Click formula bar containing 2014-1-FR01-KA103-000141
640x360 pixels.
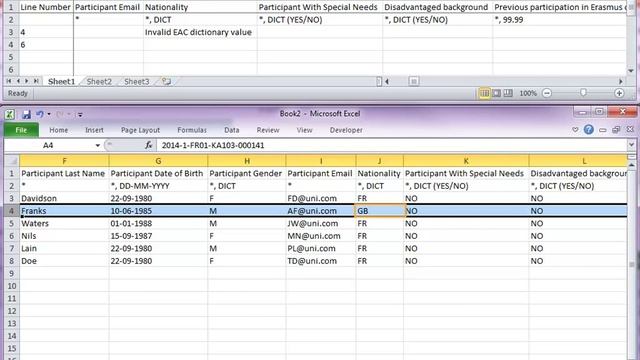pos(391,145)
